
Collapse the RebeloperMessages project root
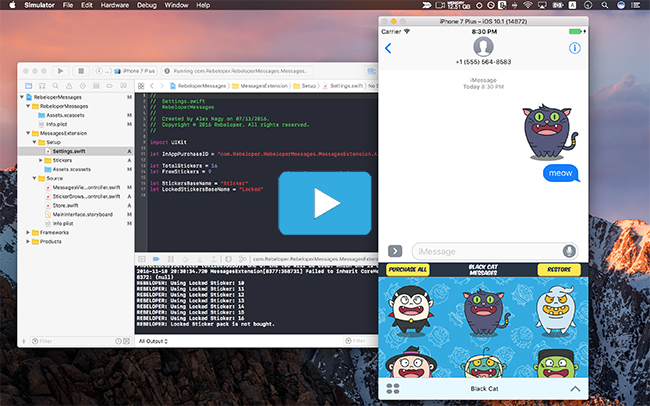[x=22, y=97]
